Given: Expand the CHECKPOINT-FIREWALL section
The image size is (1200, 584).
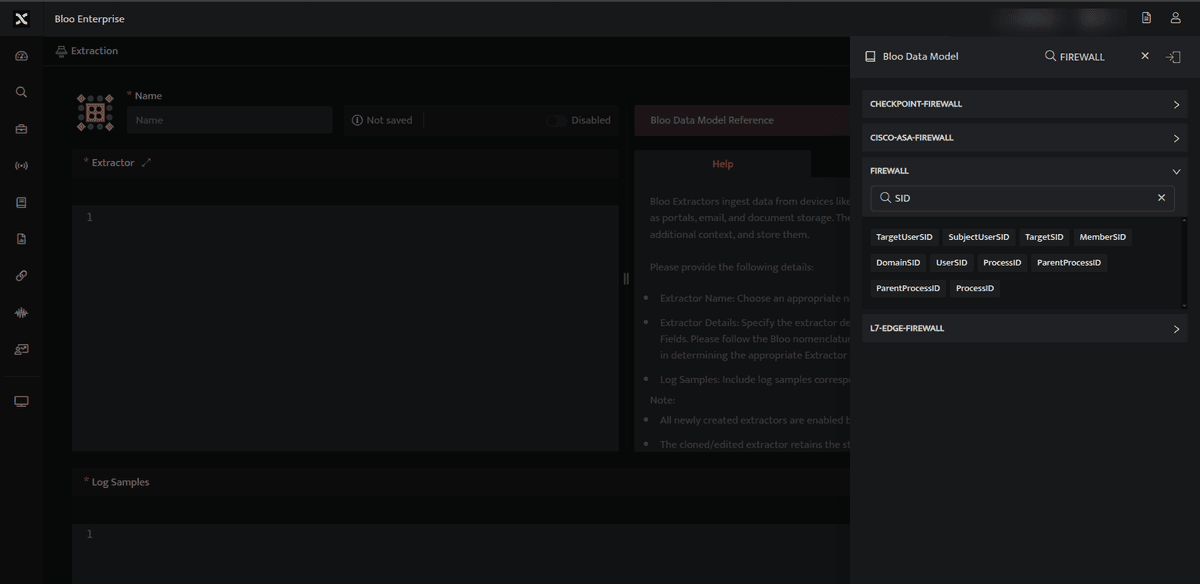Looking at the screenshot, I should pos(1025,104).
